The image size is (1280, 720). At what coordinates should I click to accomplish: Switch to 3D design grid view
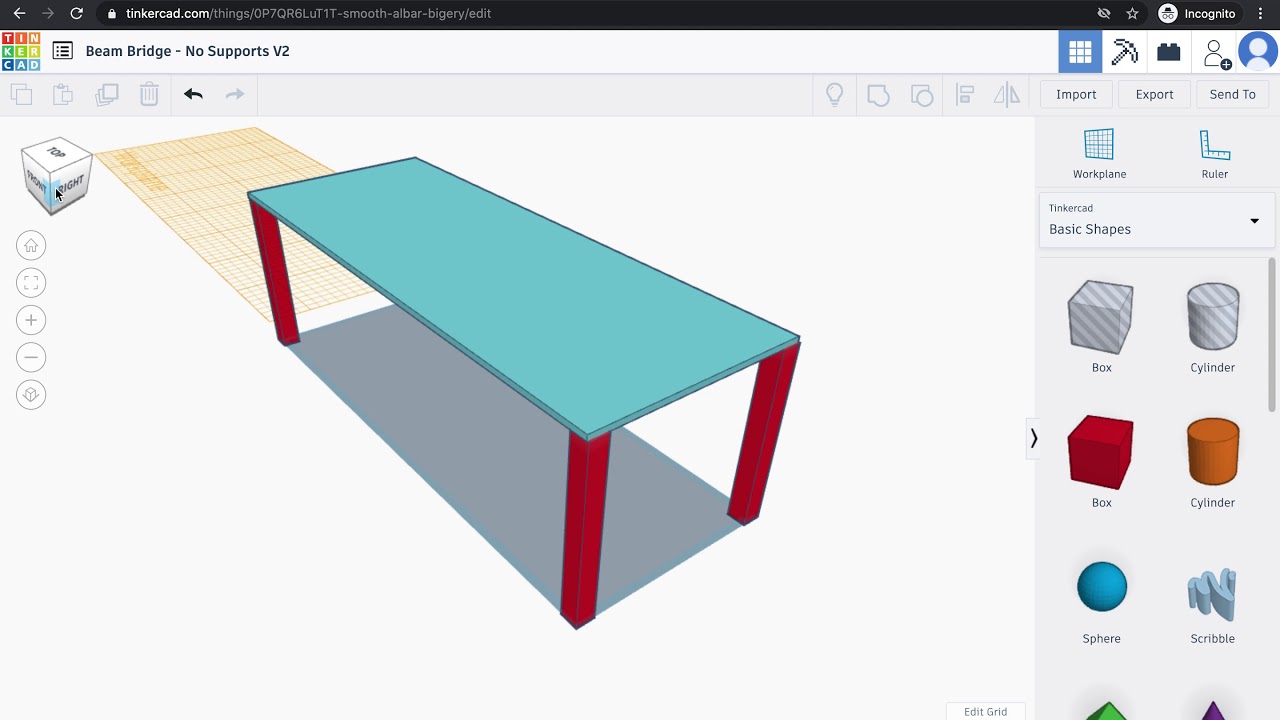(1080, 52)
